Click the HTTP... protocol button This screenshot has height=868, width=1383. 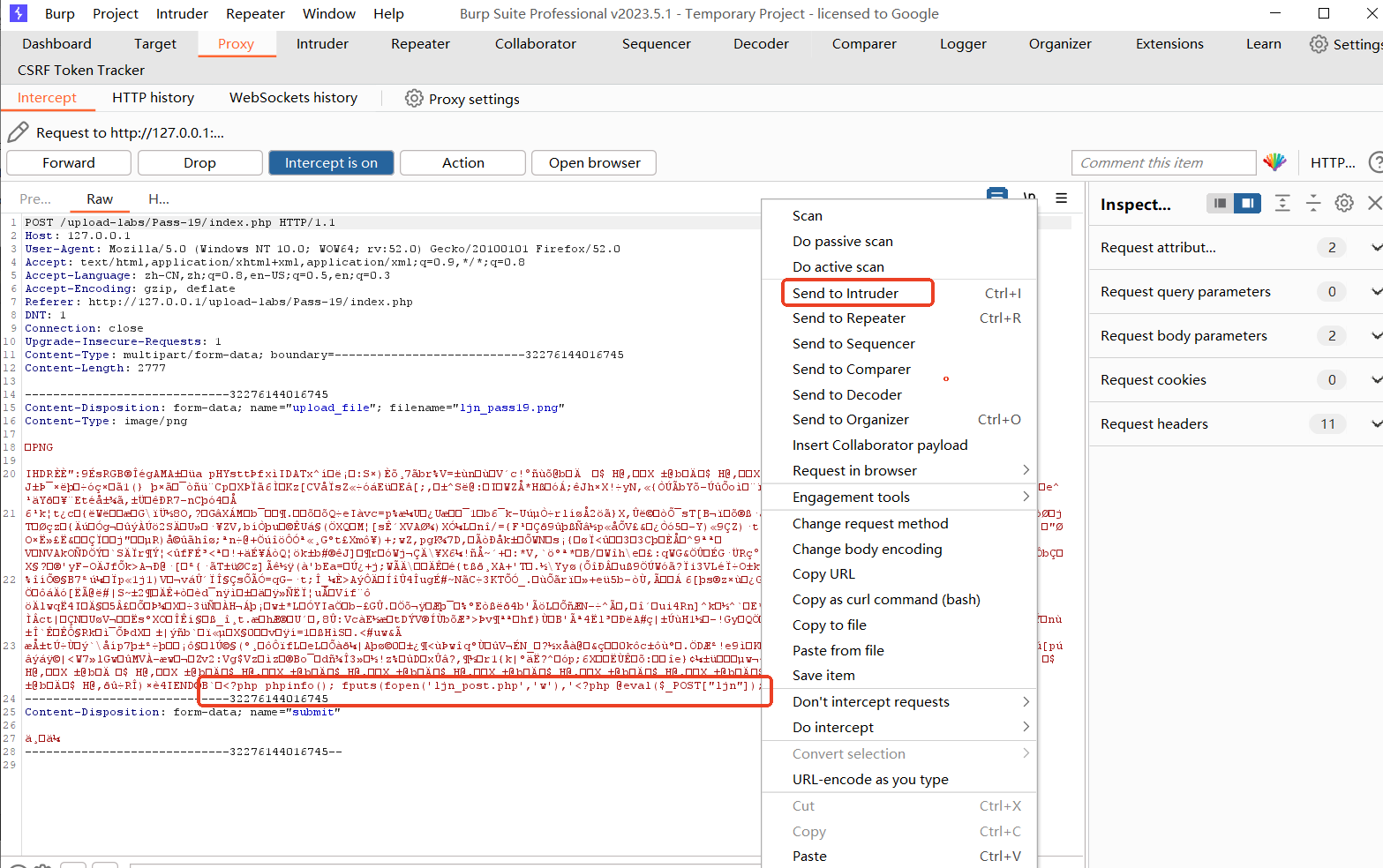[1333, 162]
